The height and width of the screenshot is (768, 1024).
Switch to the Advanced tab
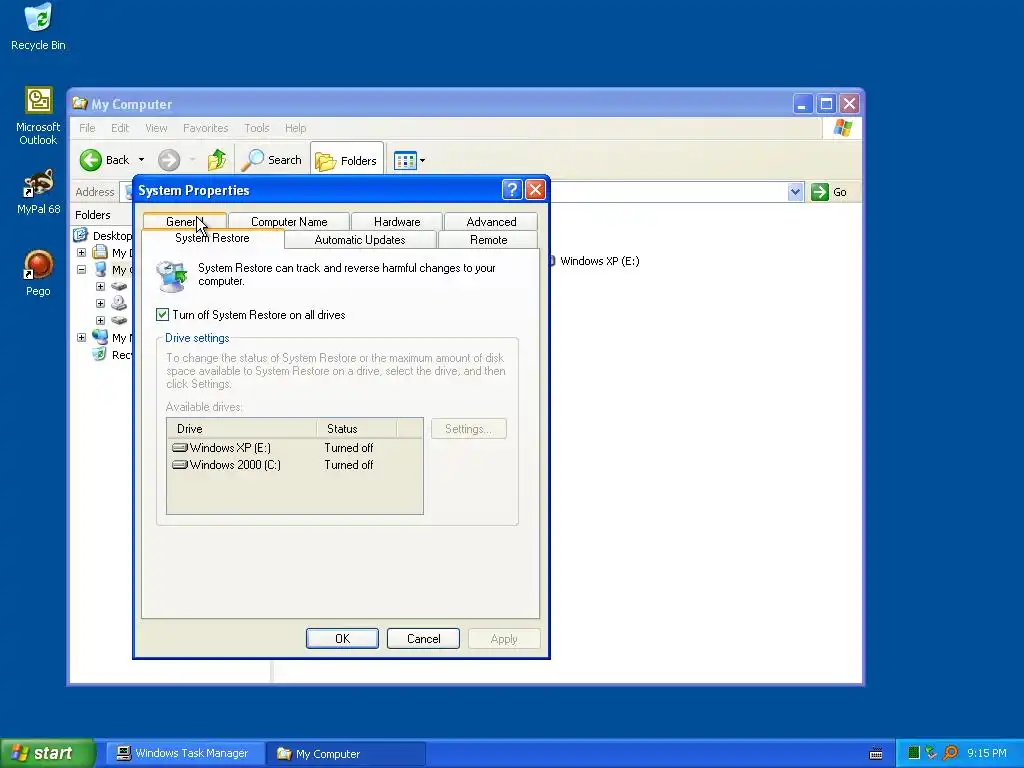click(x=491, y=221)
